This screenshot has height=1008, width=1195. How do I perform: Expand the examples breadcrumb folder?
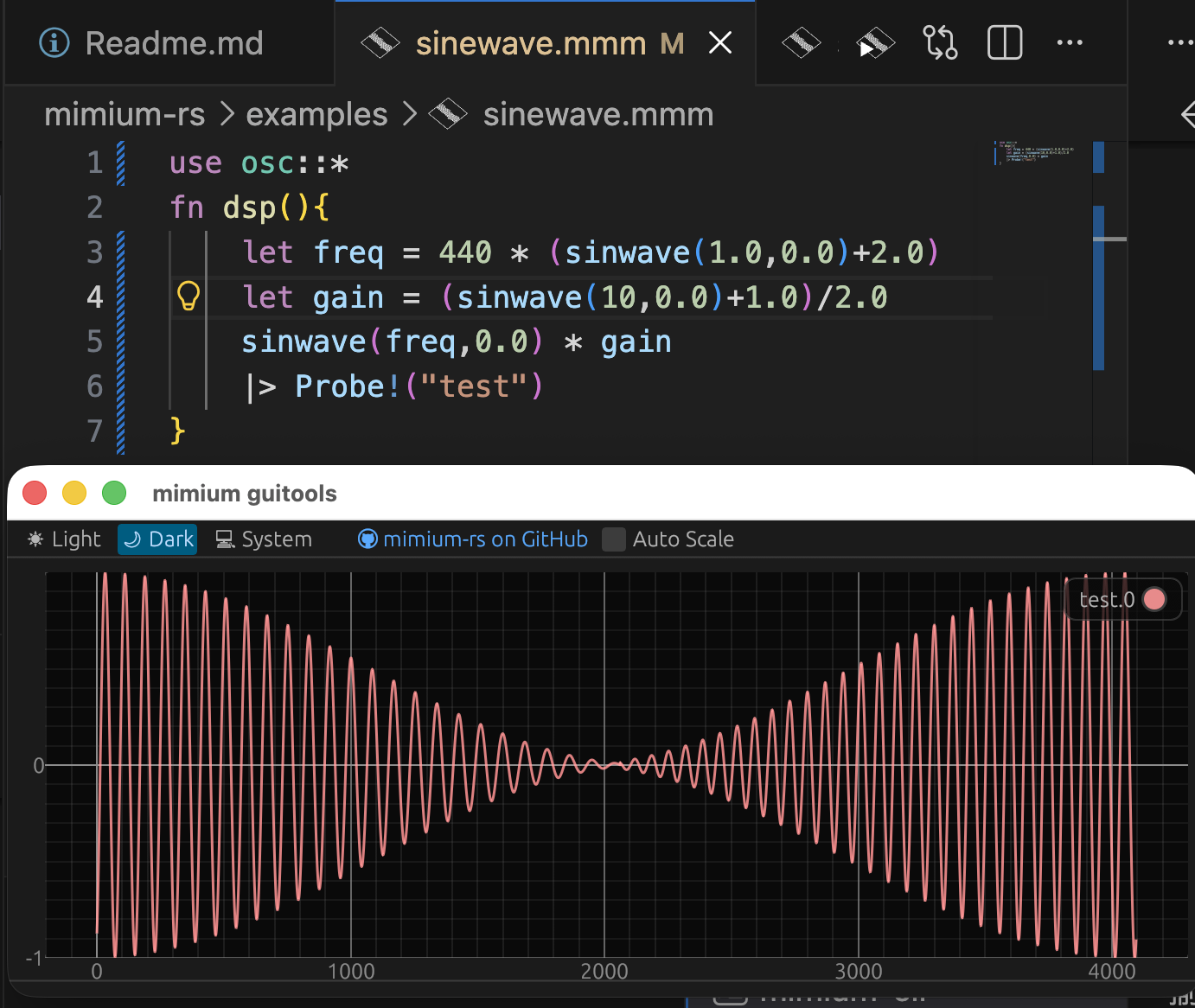click(316, 114)
